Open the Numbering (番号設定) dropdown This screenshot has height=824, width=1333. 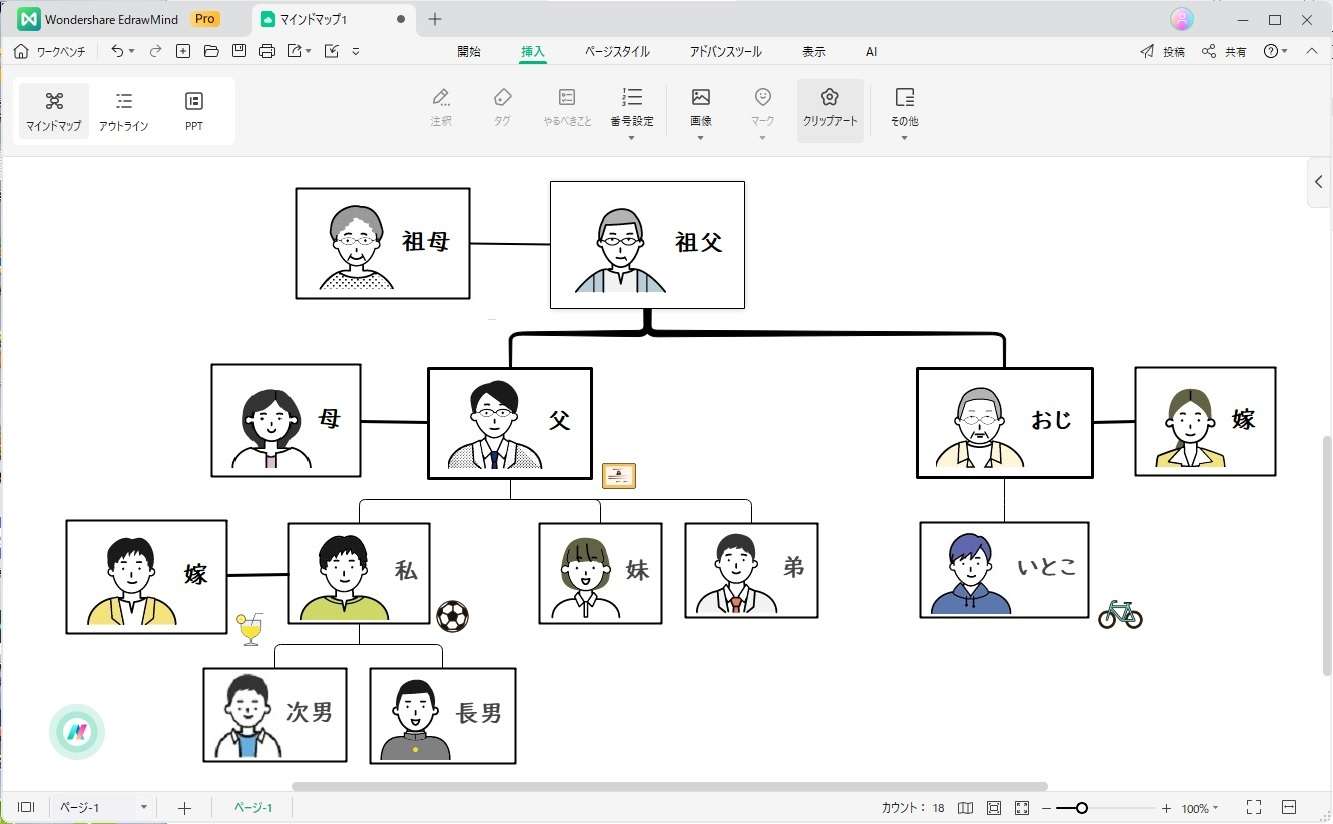(x=631, y=137)
